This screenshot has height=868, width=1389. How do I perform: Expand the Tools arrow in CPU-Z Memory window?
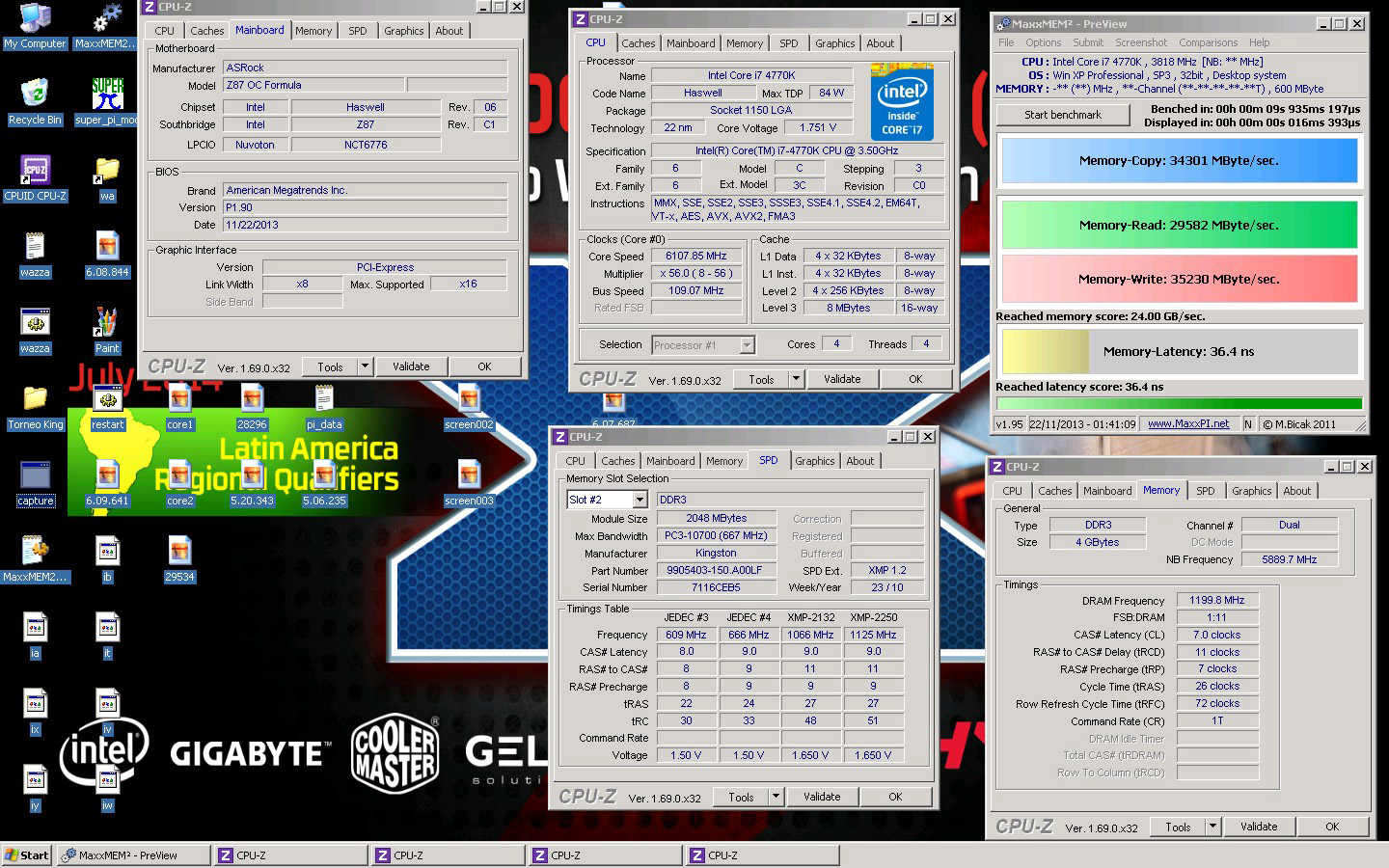coord(1212,827)
